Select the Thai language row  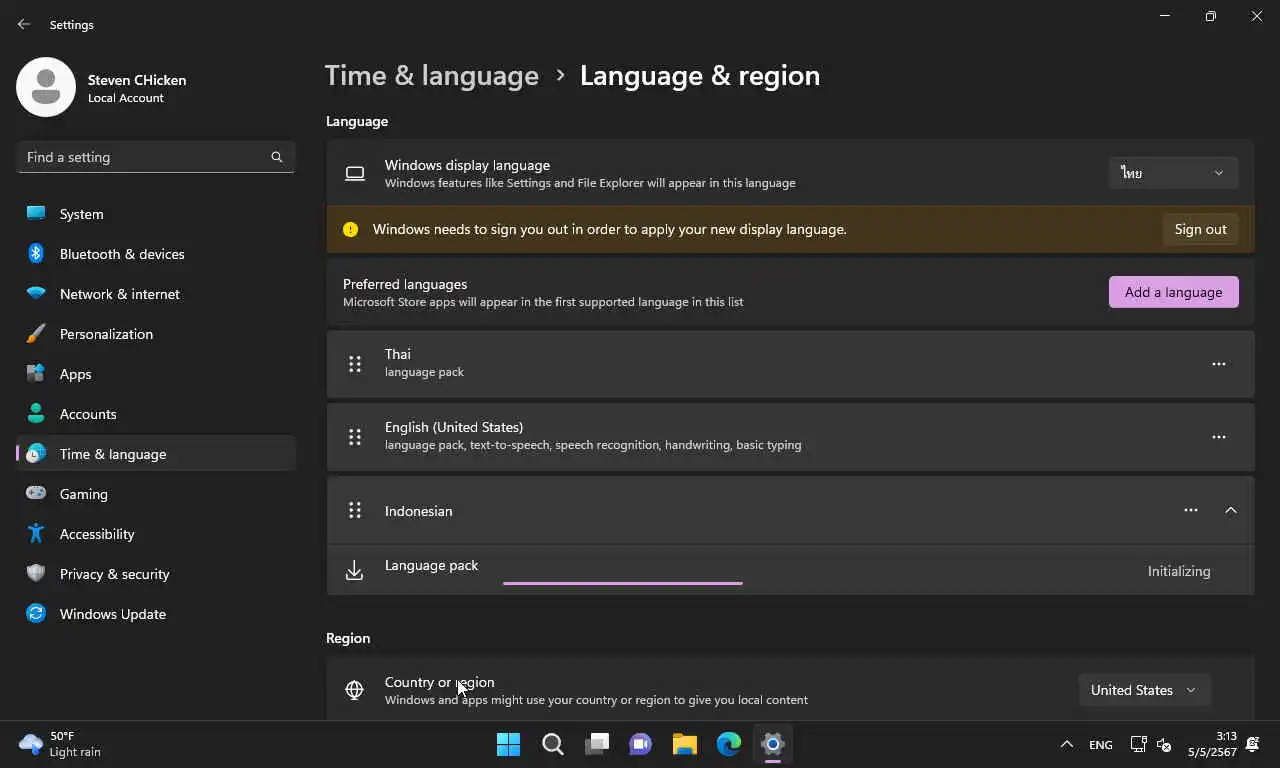[x=790, y=364]
